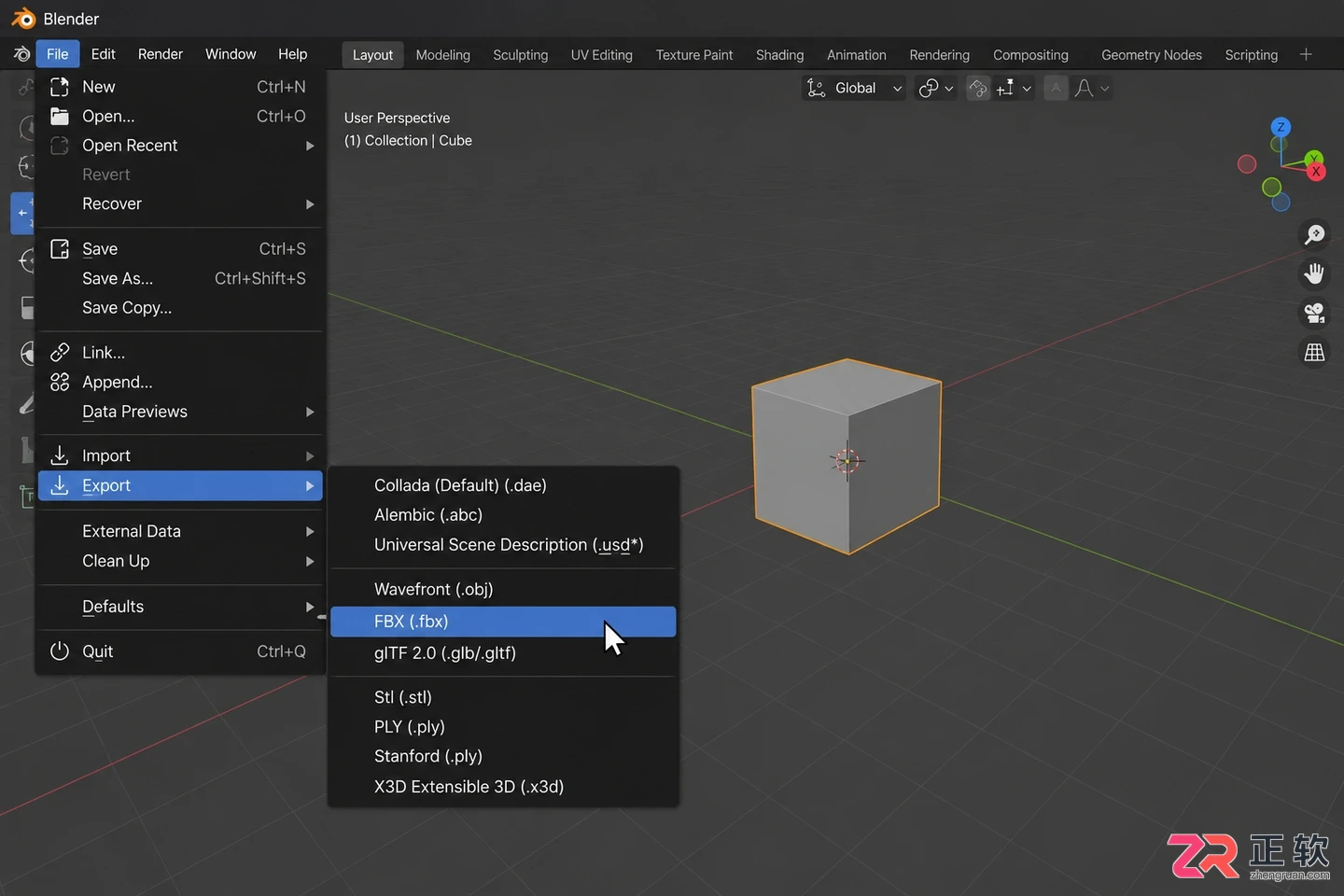1344x896 pixels.
Task: Expand the Defaults submenu
Action: pyautogui.click(x=181, y=607)
